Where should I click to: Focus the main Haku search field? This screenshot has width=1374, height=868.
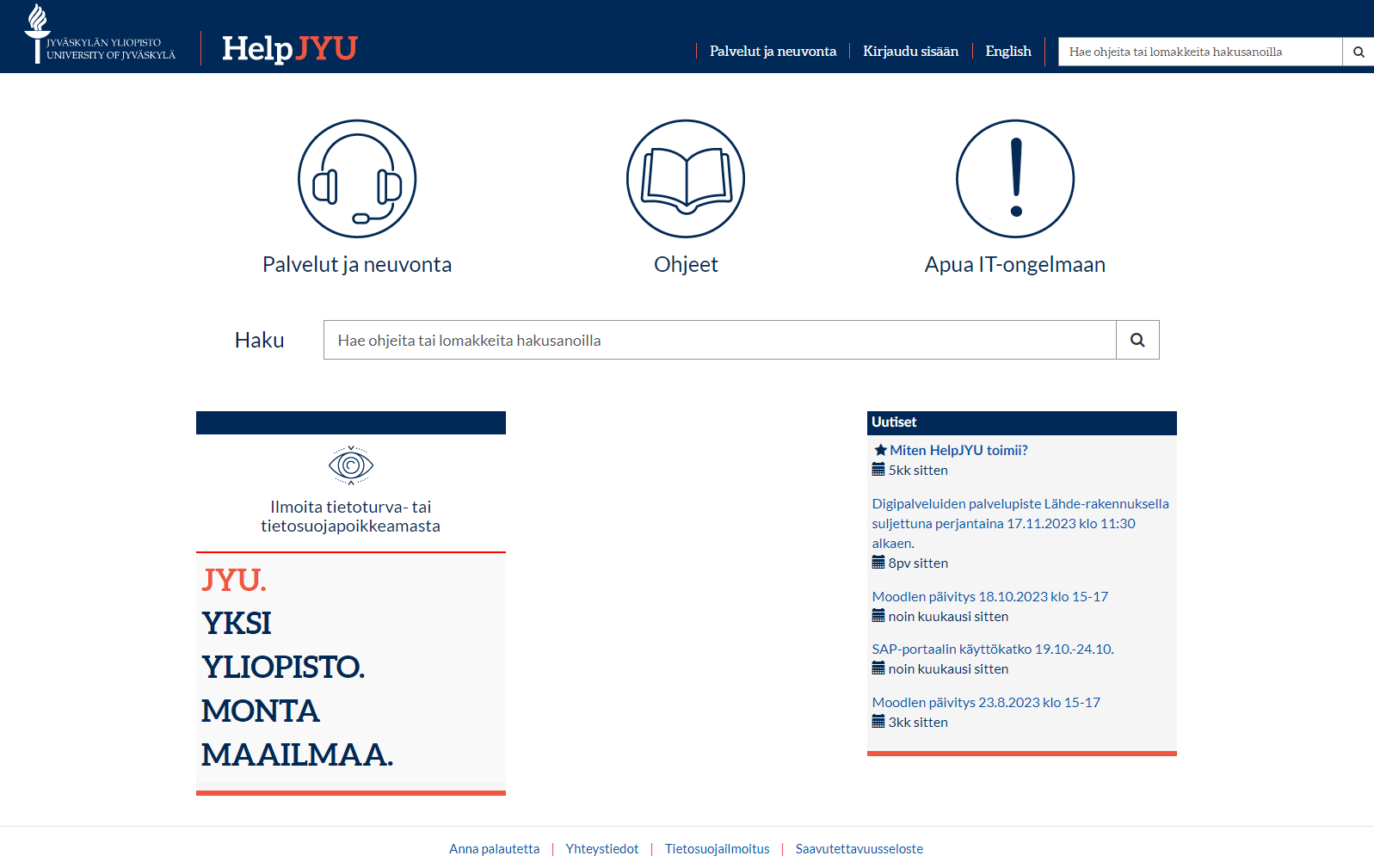pyautogui.click(x=719, y=340)
